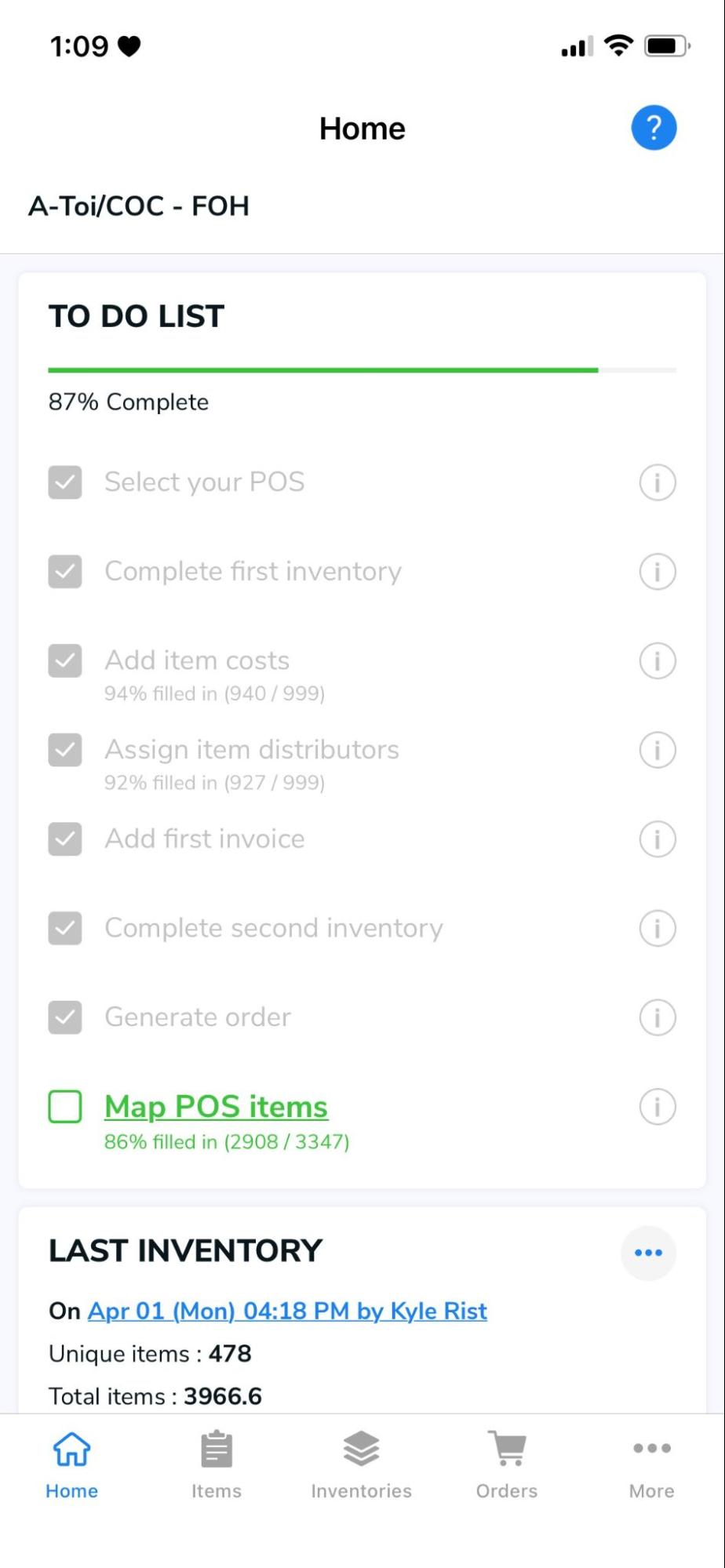This screenshot has height=1568, width=725.
Task: Open the help question mark icon
Action: coord(654,127)
